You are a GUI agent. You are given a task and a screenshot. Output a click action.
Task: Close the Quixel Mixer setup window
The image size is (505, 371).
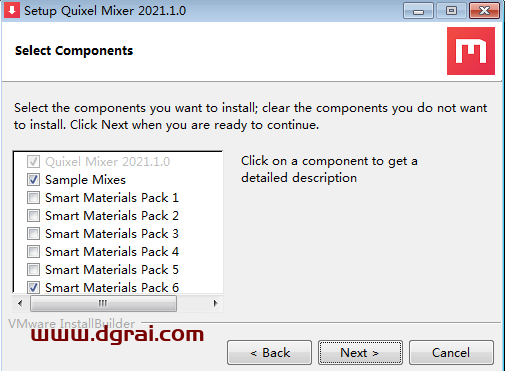[x=484, y=11]
